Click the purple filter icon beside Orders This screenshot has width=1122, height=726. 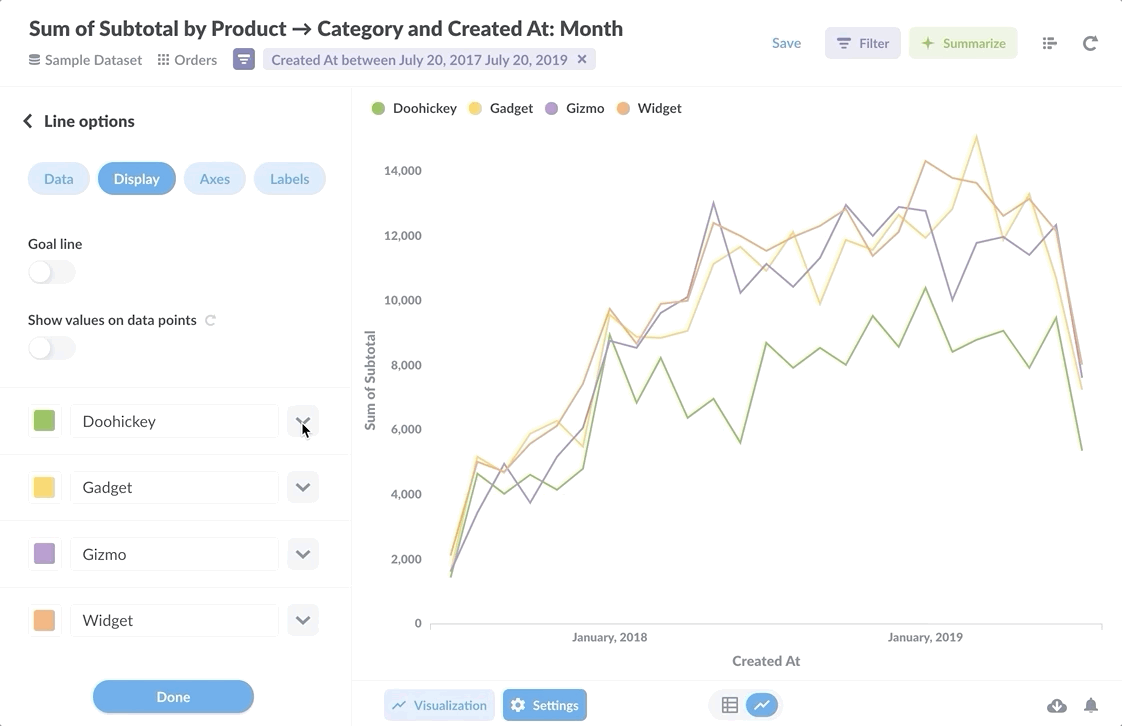(244, 60)
